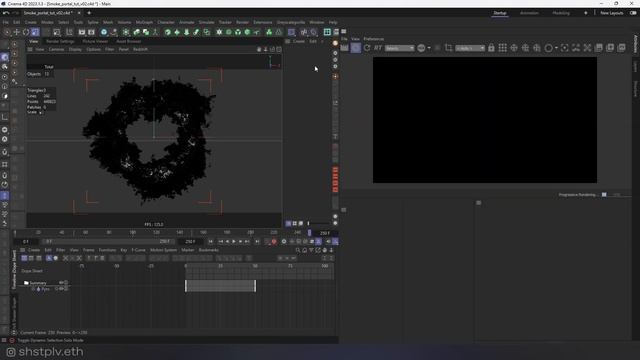This screenshot has height=360, width=640.
Task: Open the Simulate menu
Action: [207, 22]
